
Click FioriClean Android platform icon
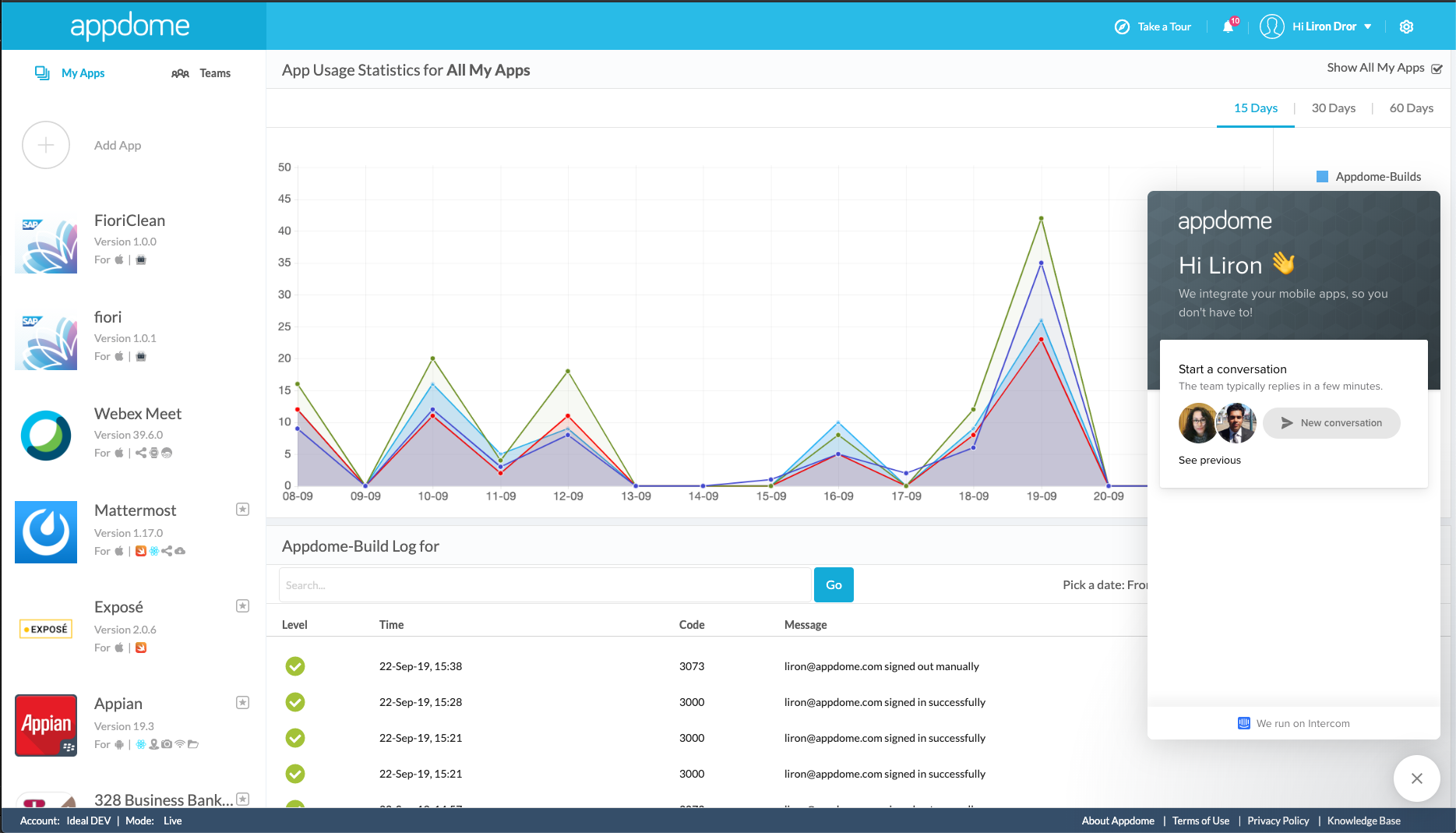click(141, 259)
